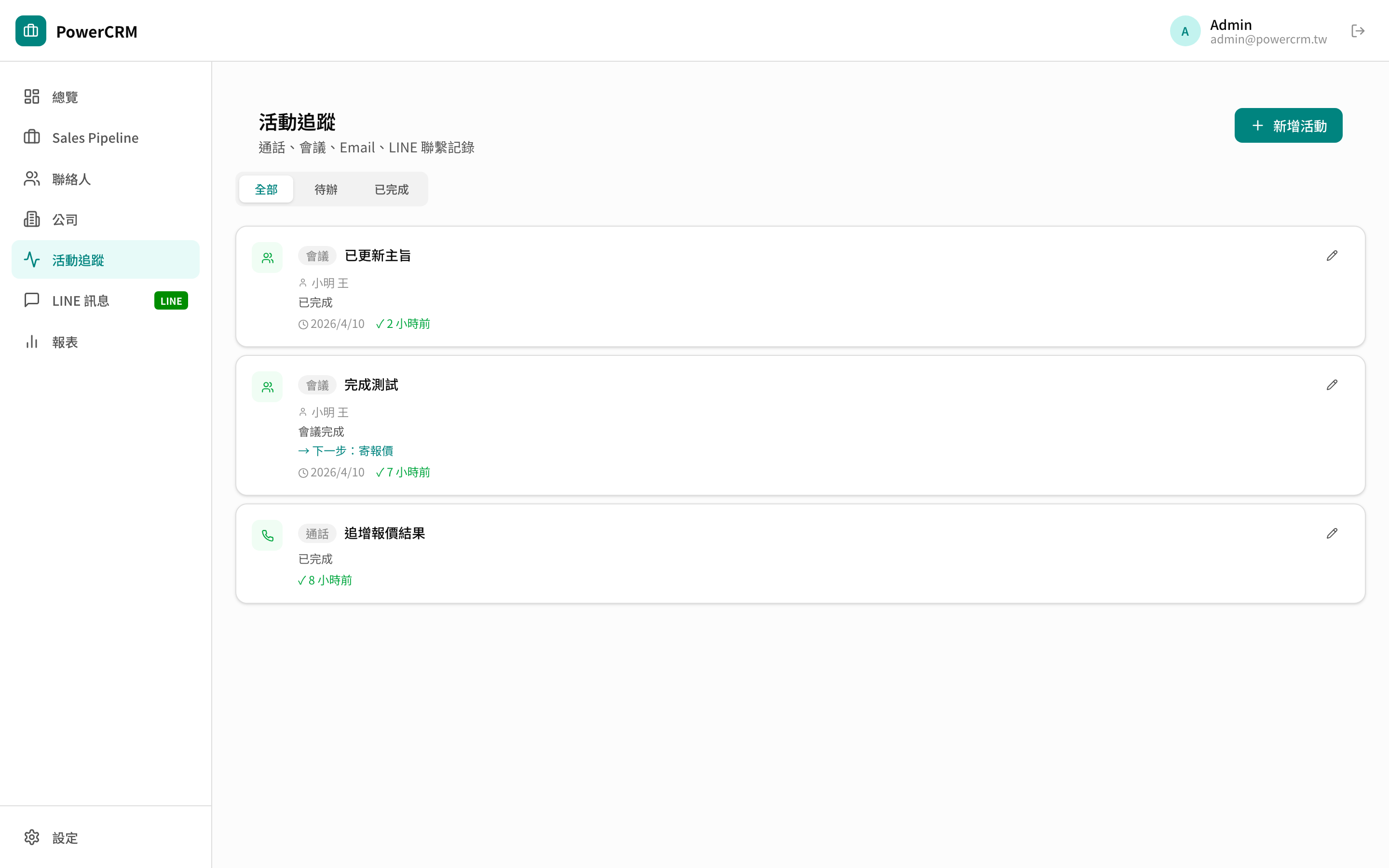Edit the 完成測試 activity via pencil icon
The width and height of the screenshot is (1389, 868).
1332,385
